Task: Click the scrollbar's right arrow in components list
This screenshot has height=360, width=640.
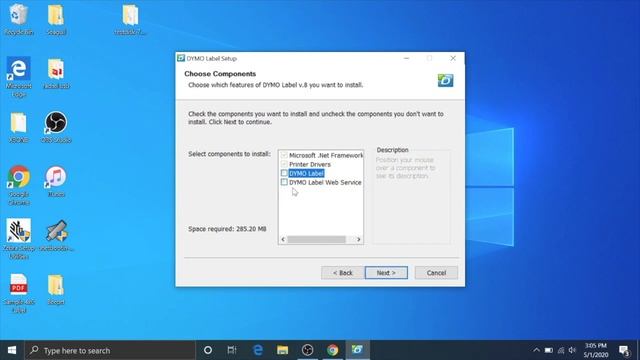Action: (358, 240)
